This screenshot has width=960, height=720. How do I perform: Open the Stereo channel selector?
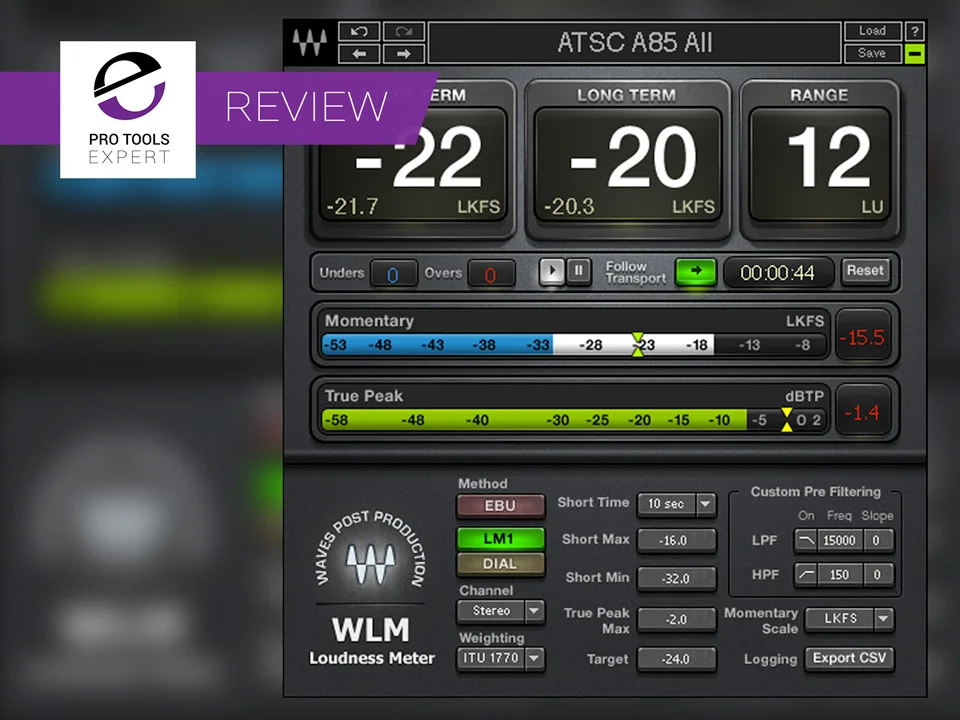click(x=491, y=610)
